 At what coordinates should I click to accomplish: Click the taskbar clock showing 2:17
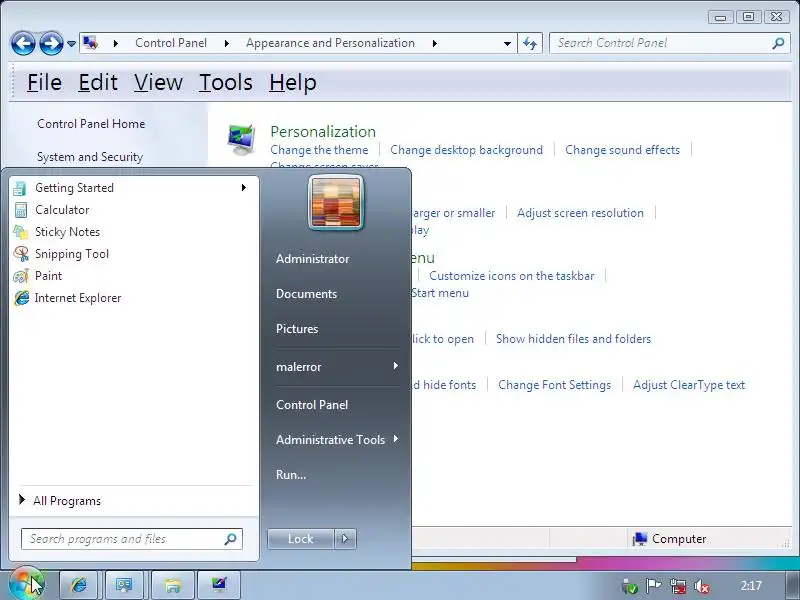[x=751, y=586]
